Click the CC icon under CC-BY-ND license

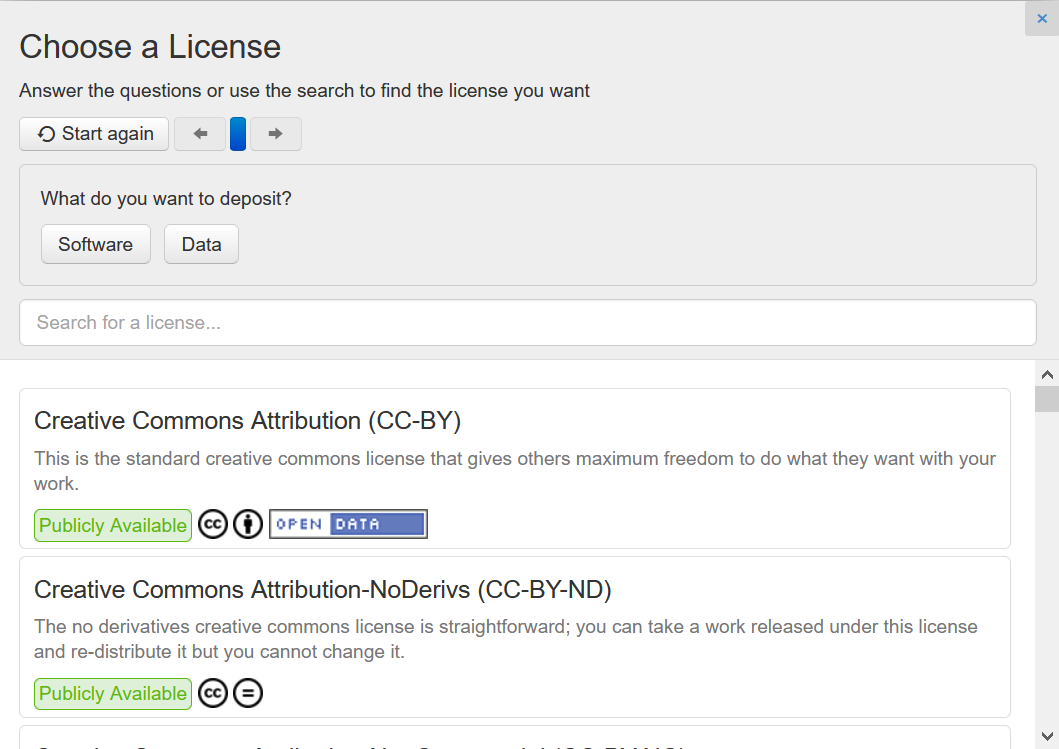(213, 693)
